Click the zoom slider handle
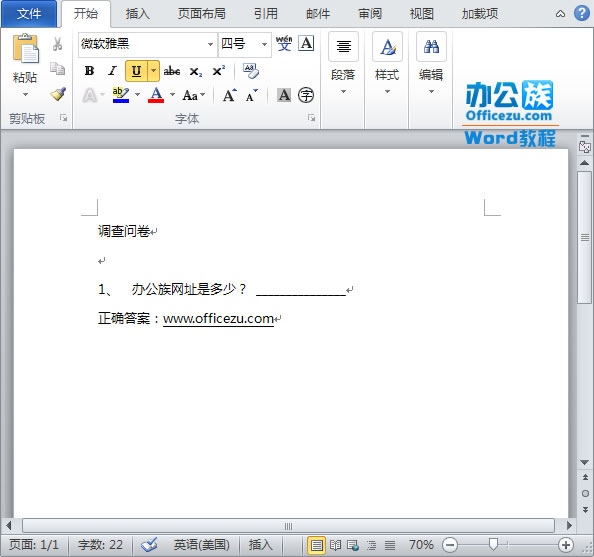The height and width of the screenshot is (557, 594). click(x=493, y=545)
